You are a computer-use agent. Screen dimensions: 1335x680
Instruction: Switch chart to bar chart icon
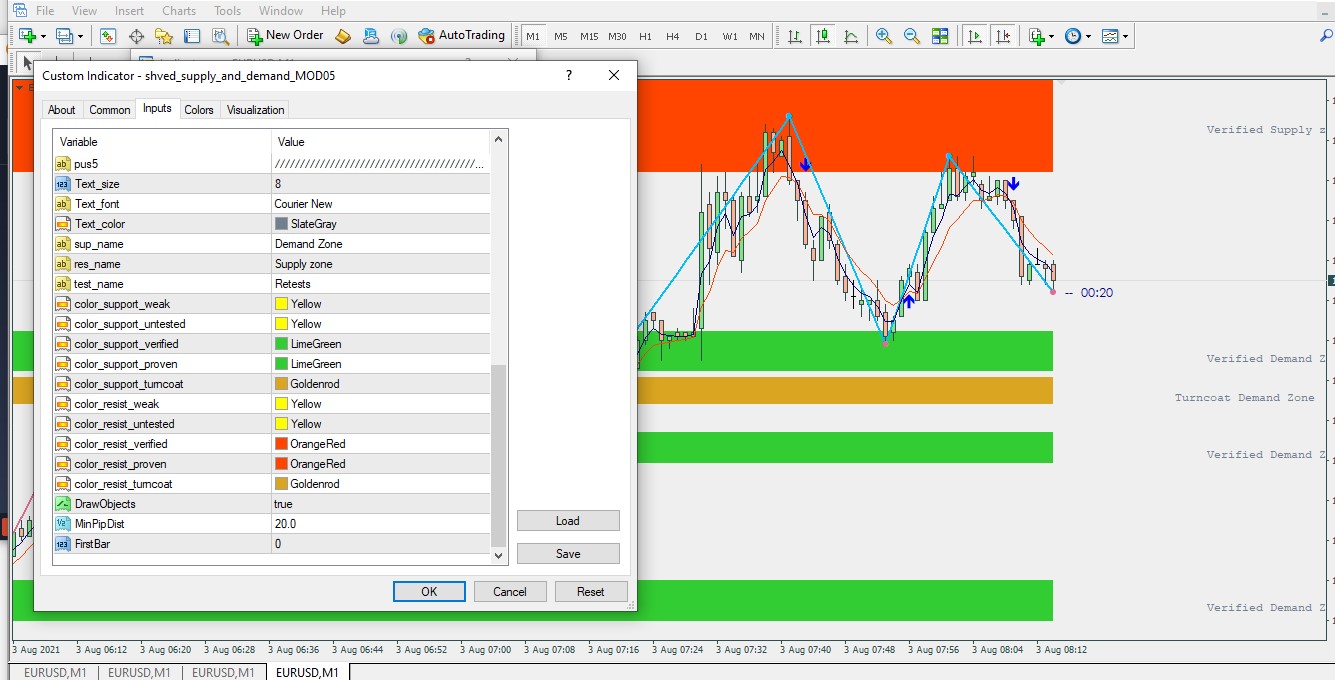795,36
